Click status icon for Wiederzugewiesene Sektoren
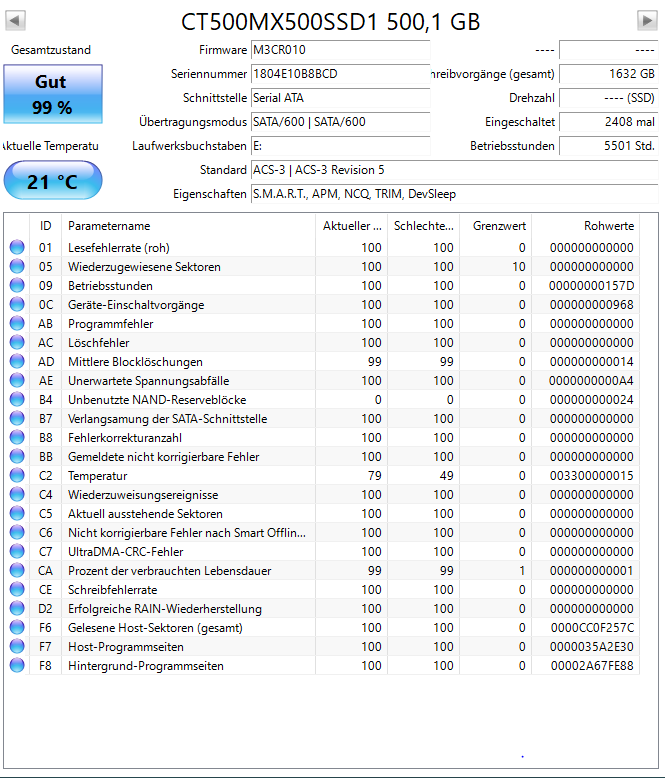The width and height of the screenshot is (665, 778). pos(17,266)
